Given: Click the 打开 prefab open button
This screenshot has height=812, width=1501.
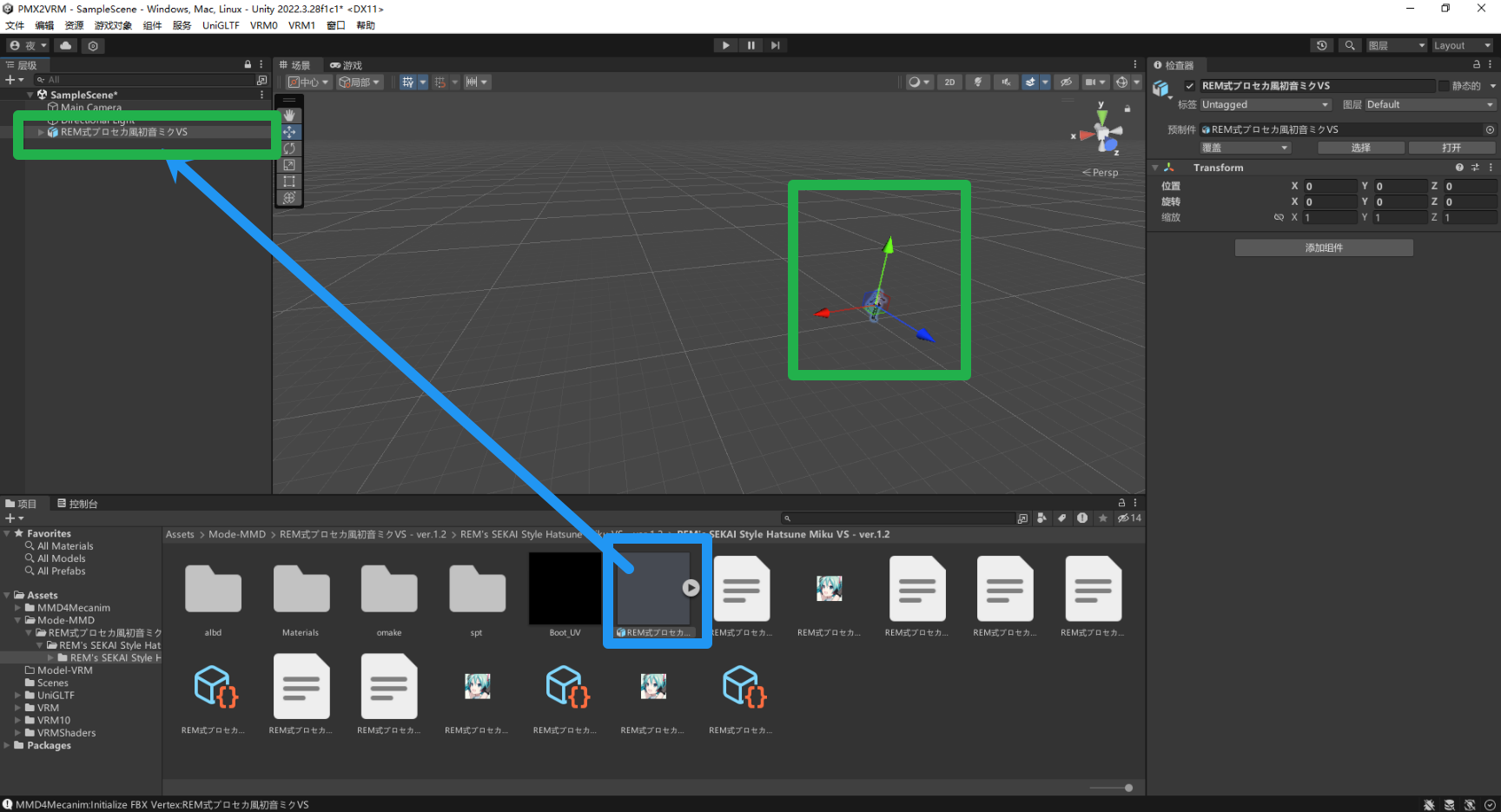Looking at the screenshot, I should tap(1451, 148).
